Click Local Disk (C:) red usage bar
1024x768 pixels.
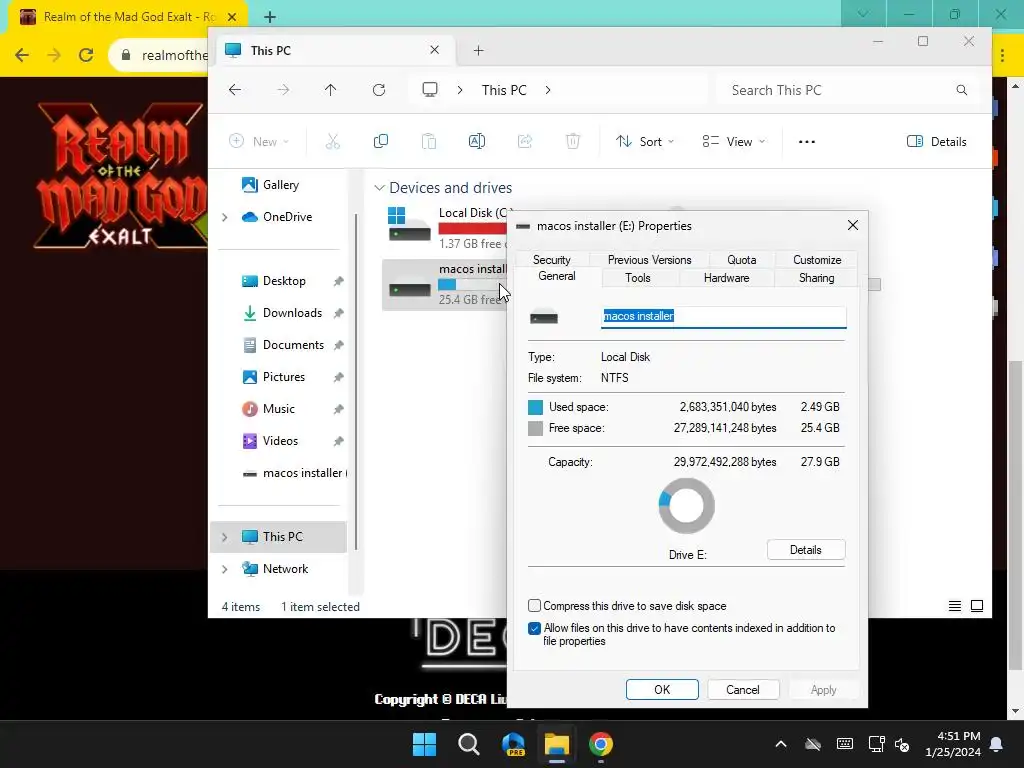(473, 228)
